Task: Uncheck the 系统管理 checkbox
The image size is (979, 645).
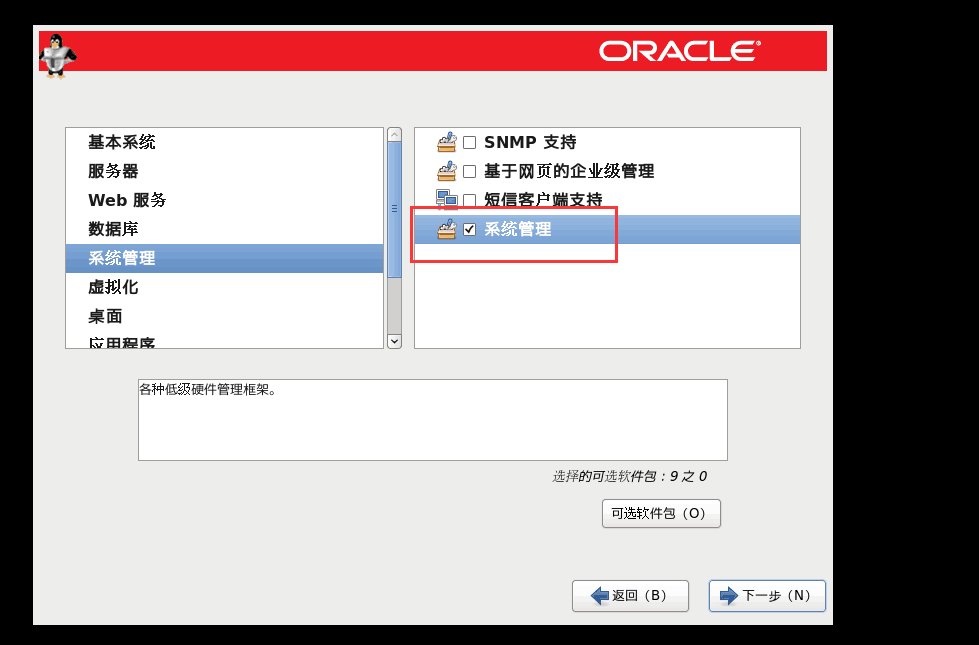Action: point(469,230)
